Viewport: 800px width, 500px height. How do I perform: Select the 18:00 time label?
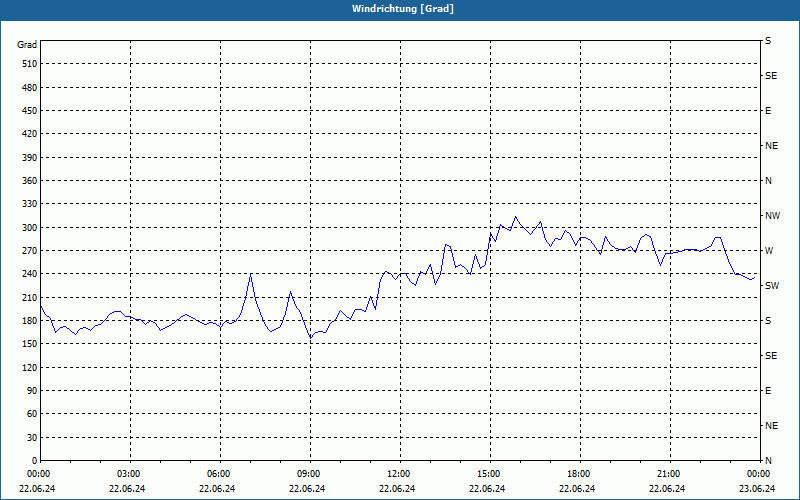(x=577, y=474)
